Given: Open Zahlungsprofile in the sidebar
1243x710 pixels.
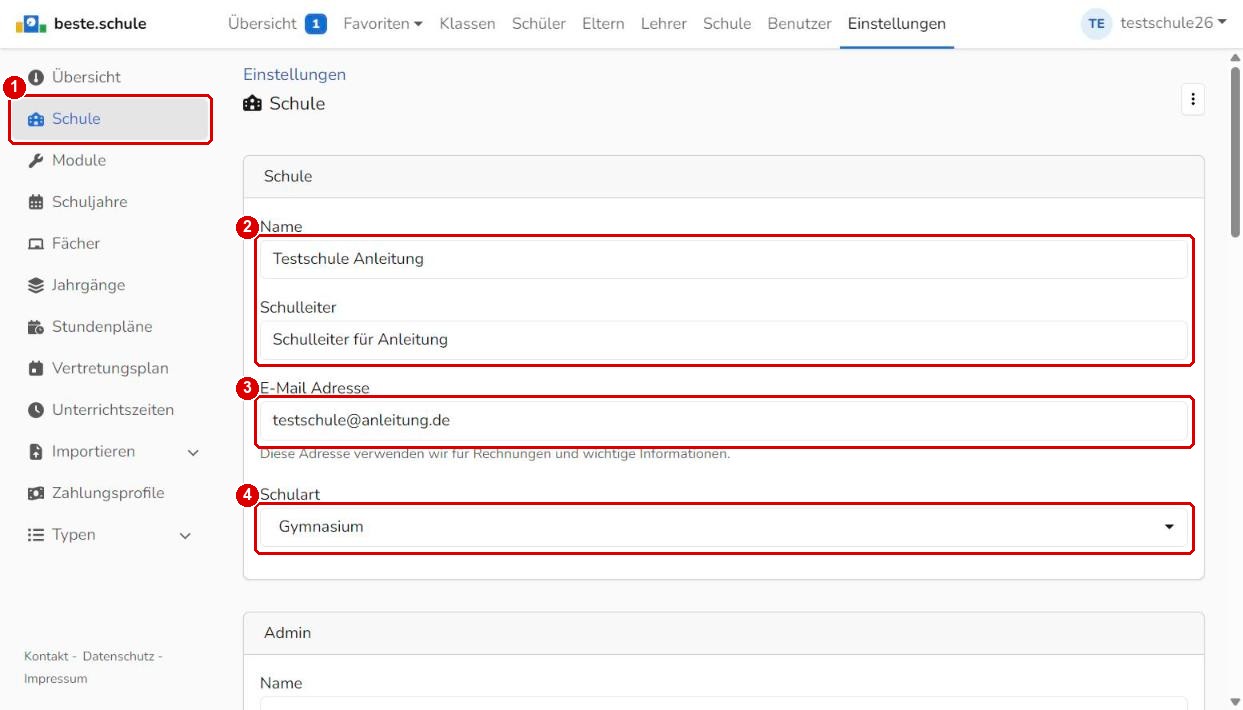Looking at the screenshot, I should [110, 493].
